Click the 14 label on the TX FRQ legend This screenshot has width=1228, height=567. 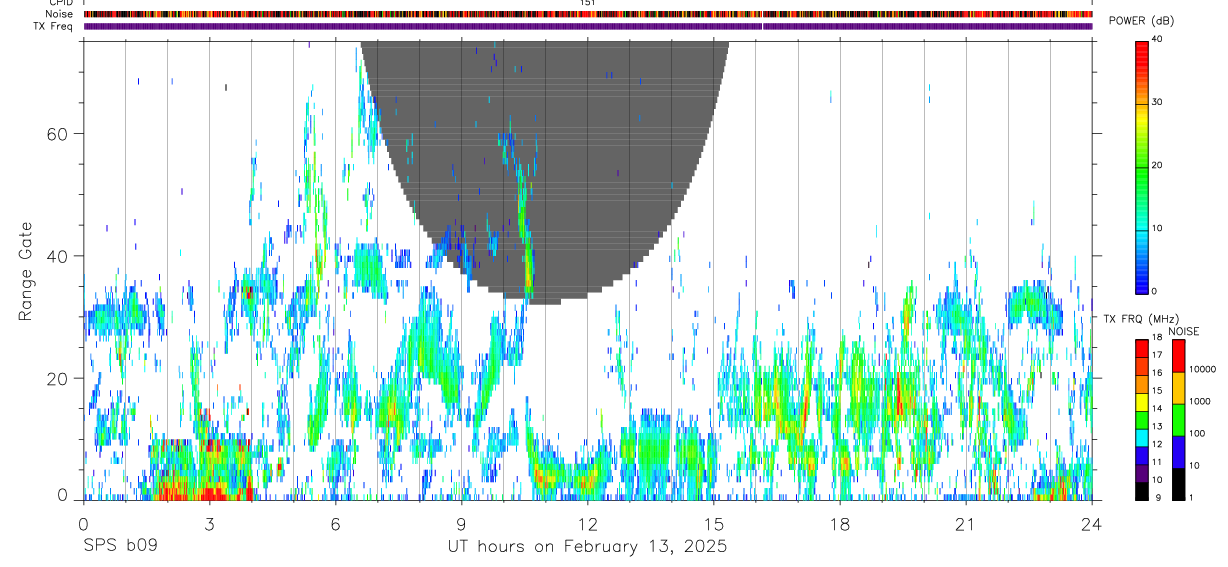pyautogui.click(x=1157, y=409)
